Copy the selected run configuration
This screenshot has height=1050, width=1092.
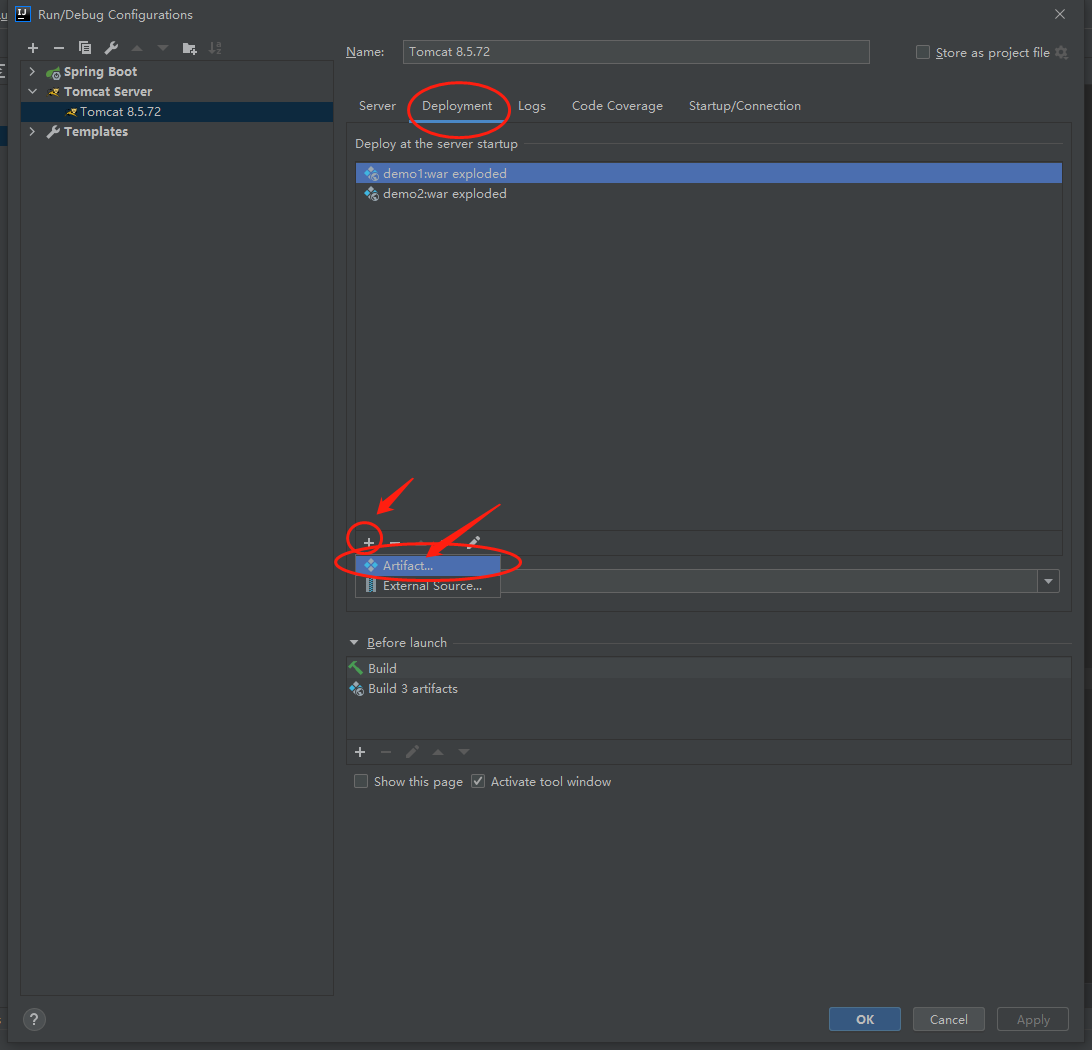click(x=85, y=48)
